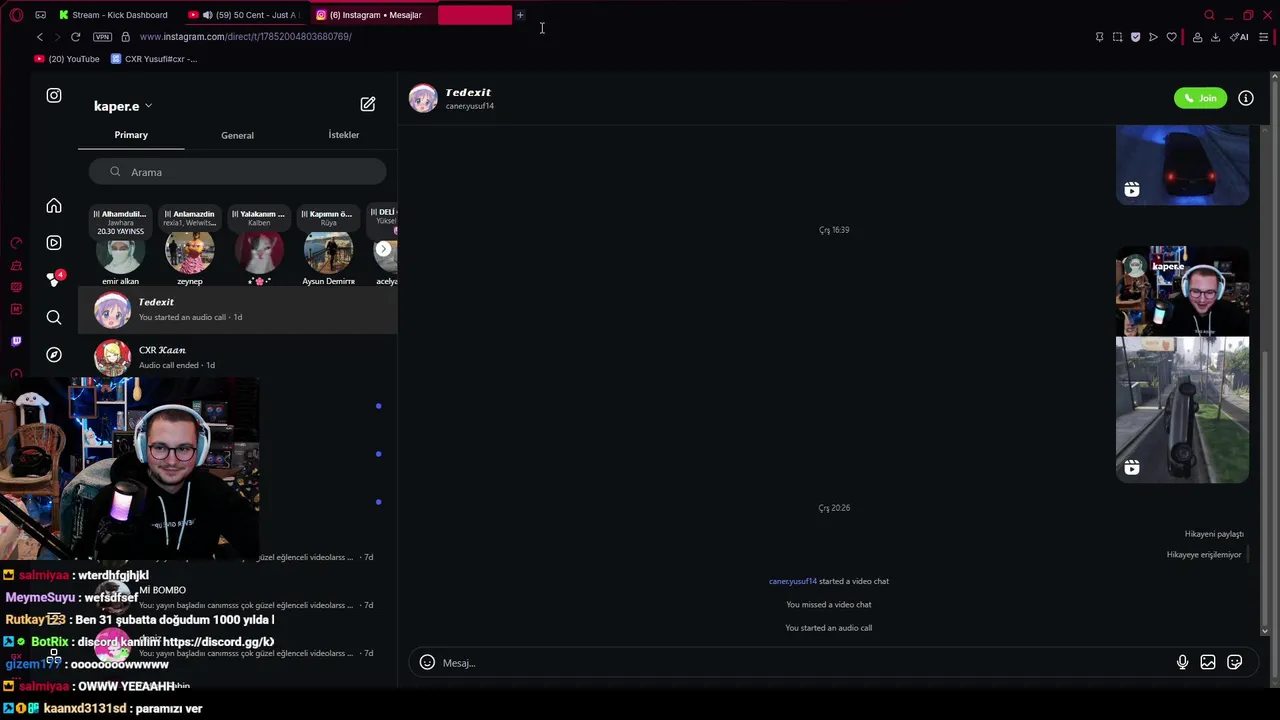The height and width of the screenshot is (720, 1280).
Task: Open the emoji picker smiley icon
Action: [x=427, y=662]
